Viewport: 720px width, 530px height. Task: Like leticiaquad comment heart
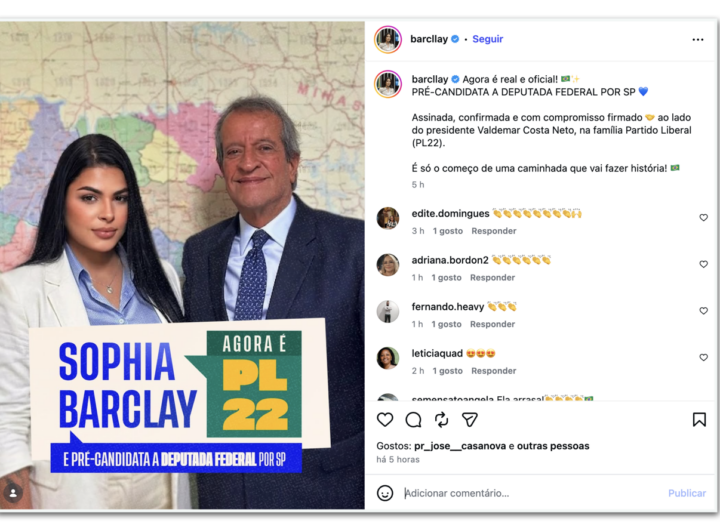click(703, 357)
